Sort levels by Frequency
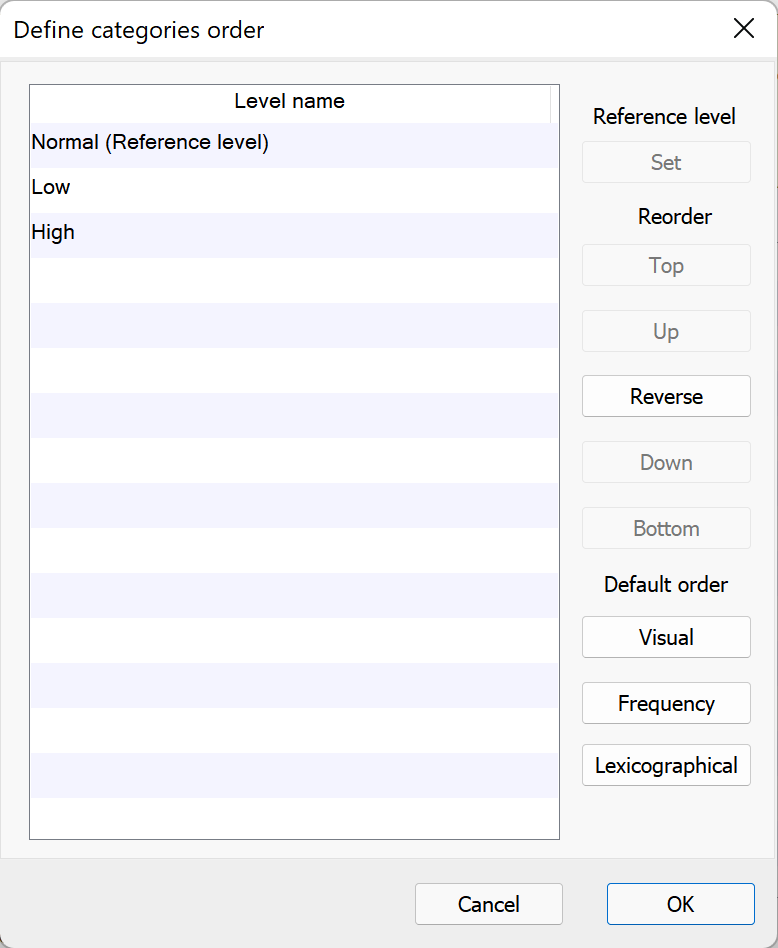The image size is (778, 948). (x=666, y=704)
